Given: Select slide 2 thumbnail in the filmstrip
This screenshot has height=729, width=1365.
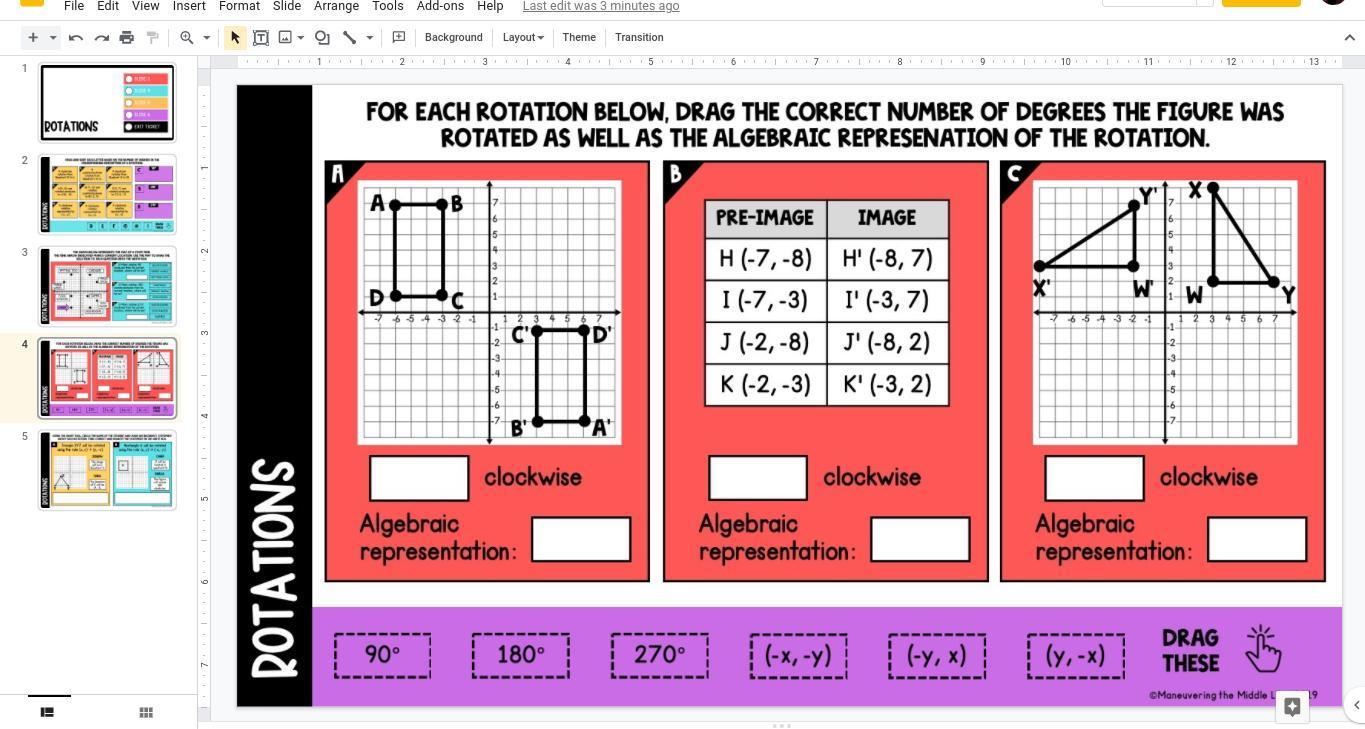Looking at the screenshot, I should [107, 194].
